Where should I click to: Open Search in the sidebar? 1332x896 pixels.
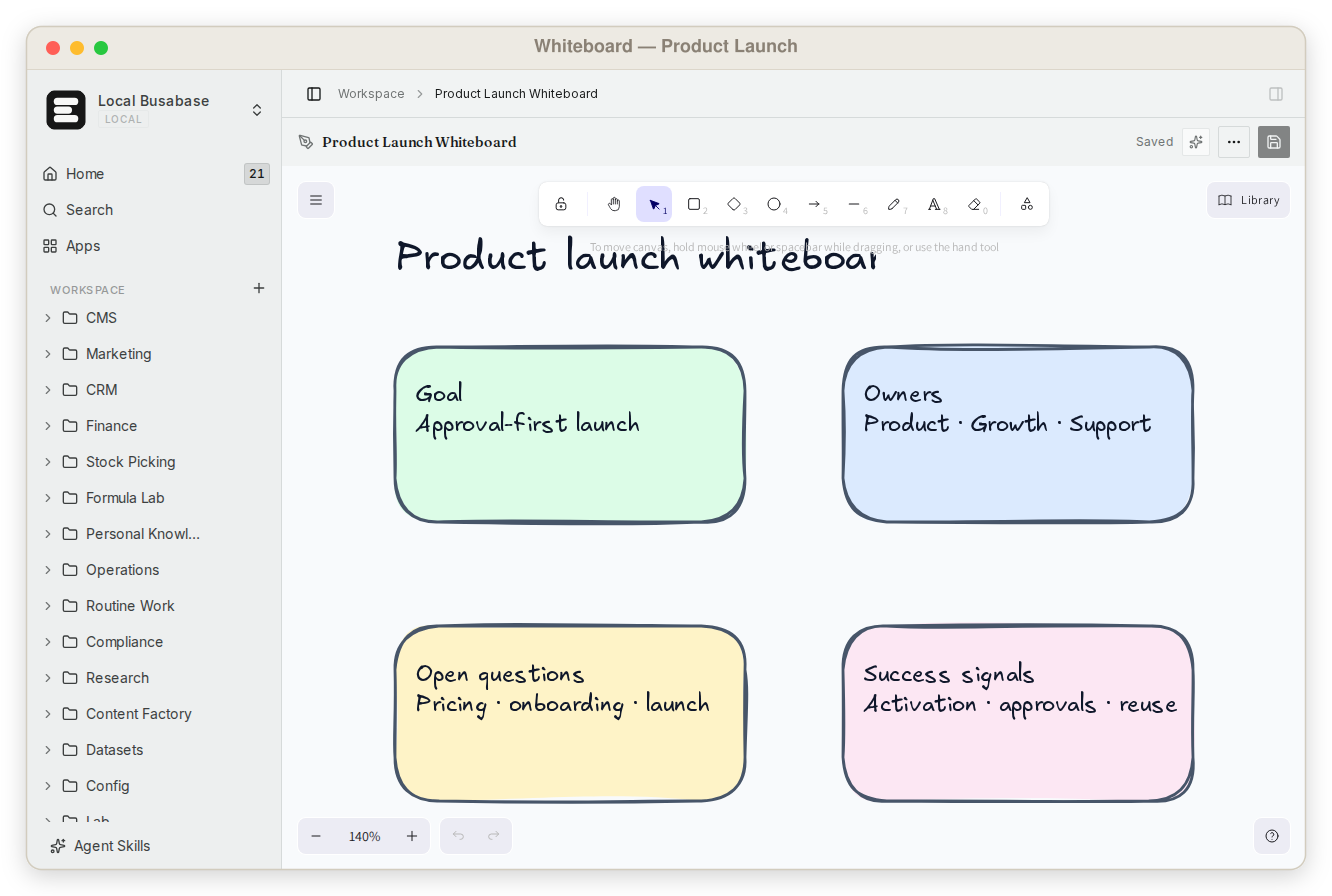click(155, 210)
